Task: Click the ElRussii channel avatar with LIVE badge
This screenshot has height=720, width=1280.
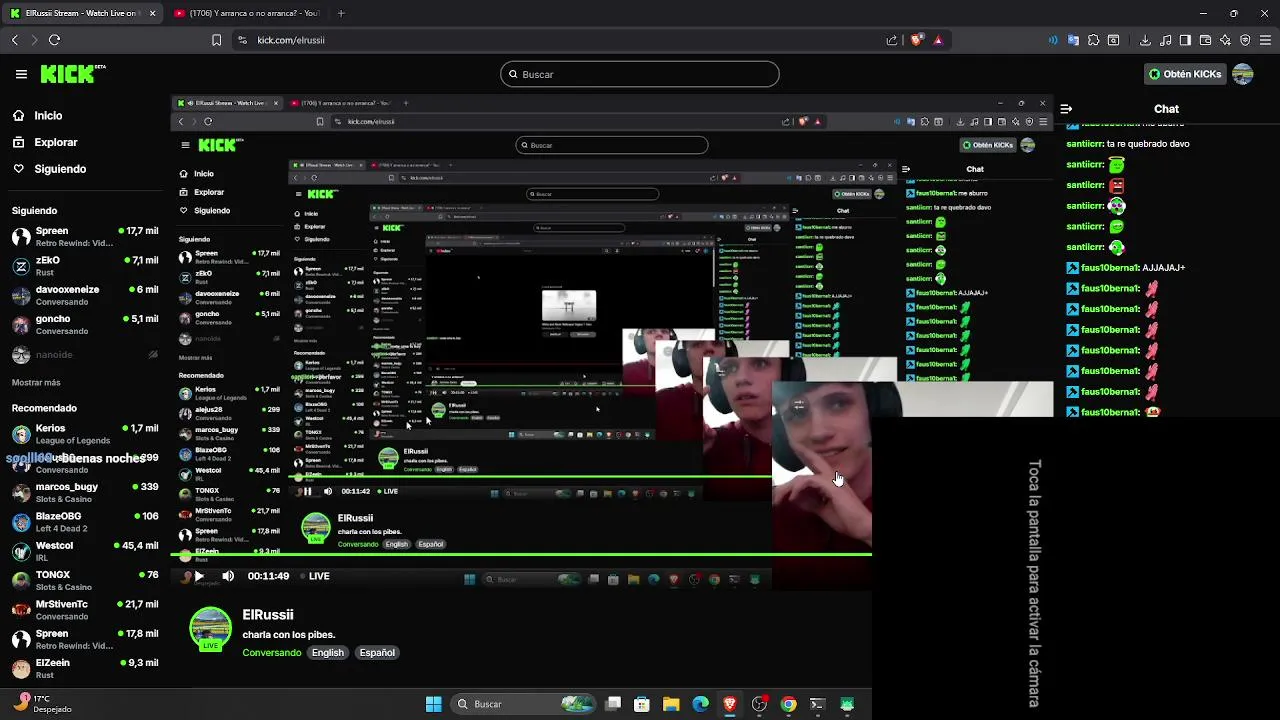Action: (x=210, y=629)
